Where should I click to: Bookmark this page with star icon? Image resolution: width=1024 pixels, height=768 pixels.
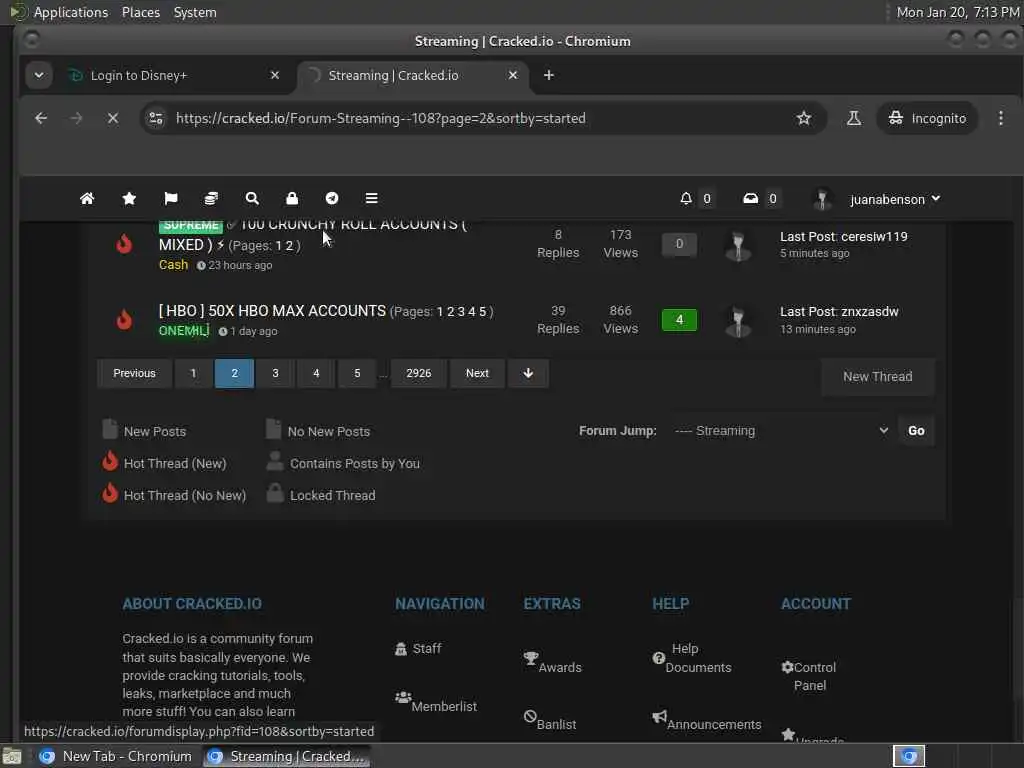804,118
